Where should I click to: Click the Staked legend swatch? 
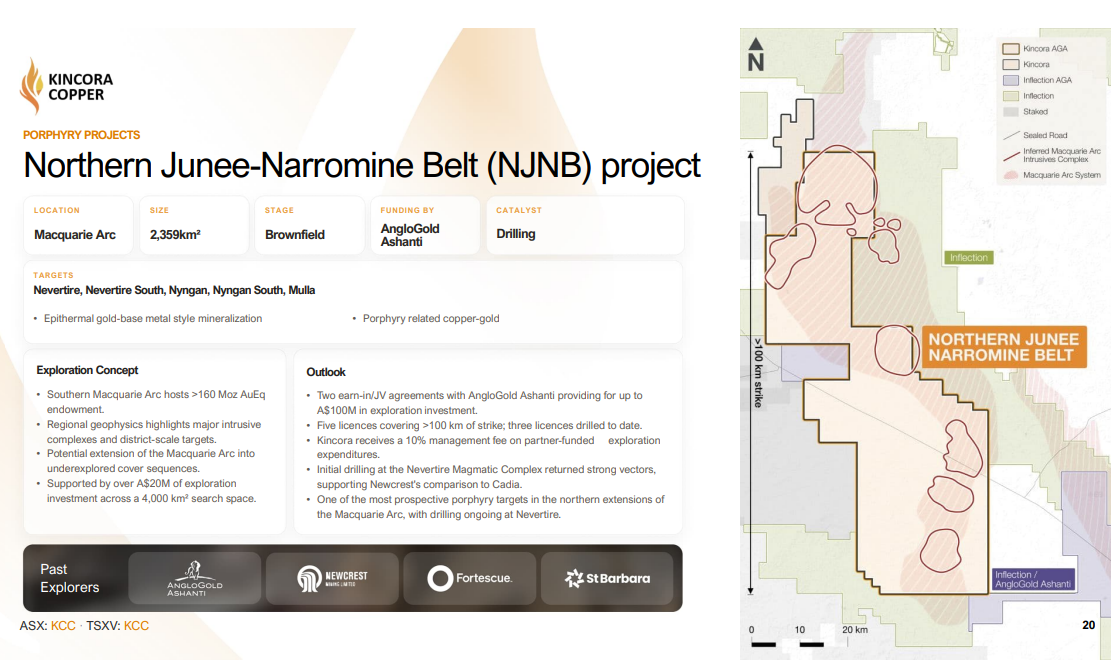click(1010, 111)
